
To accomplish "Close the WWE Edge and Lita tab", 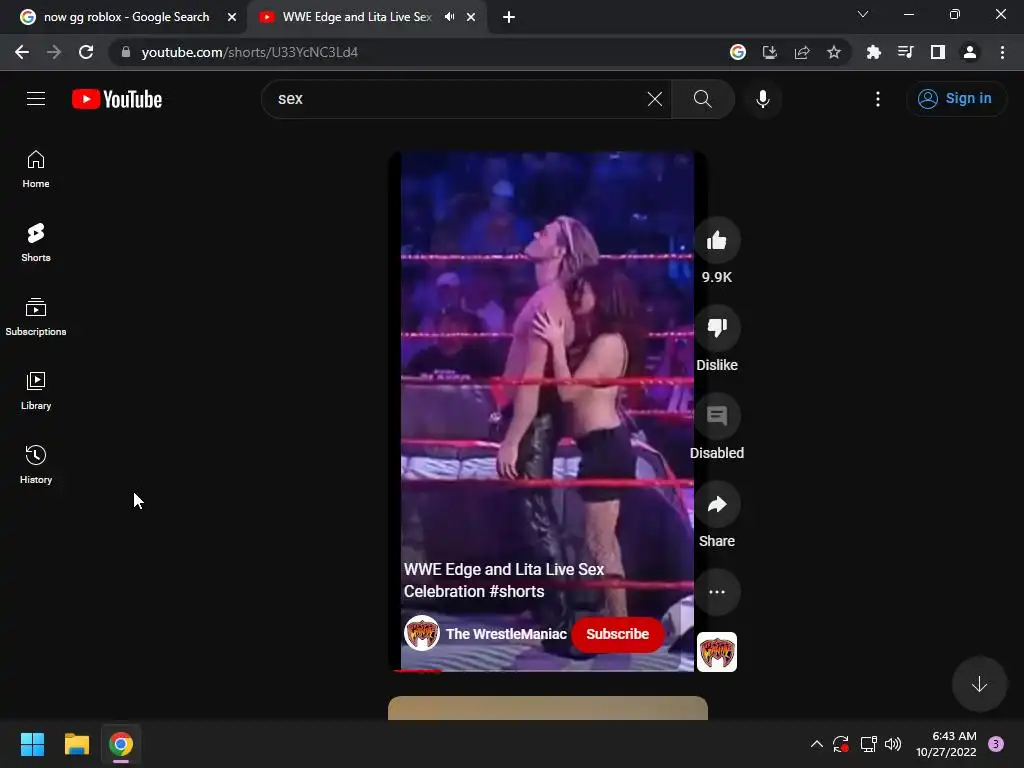I will coord(471,17).
